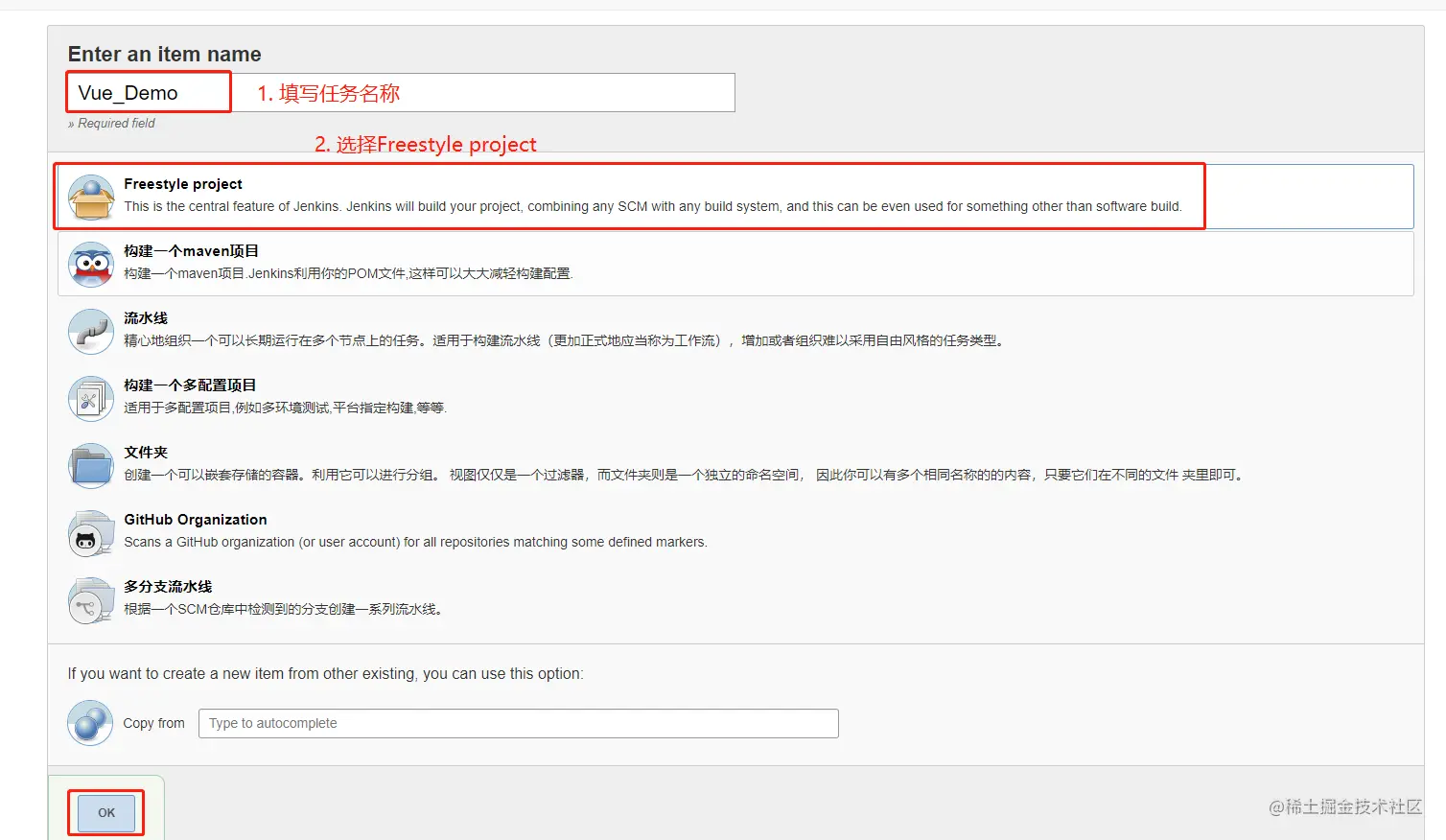Screen dimensions: 1446x840
Task: Click the Freestyle project description text
Action: click(653, 206)
